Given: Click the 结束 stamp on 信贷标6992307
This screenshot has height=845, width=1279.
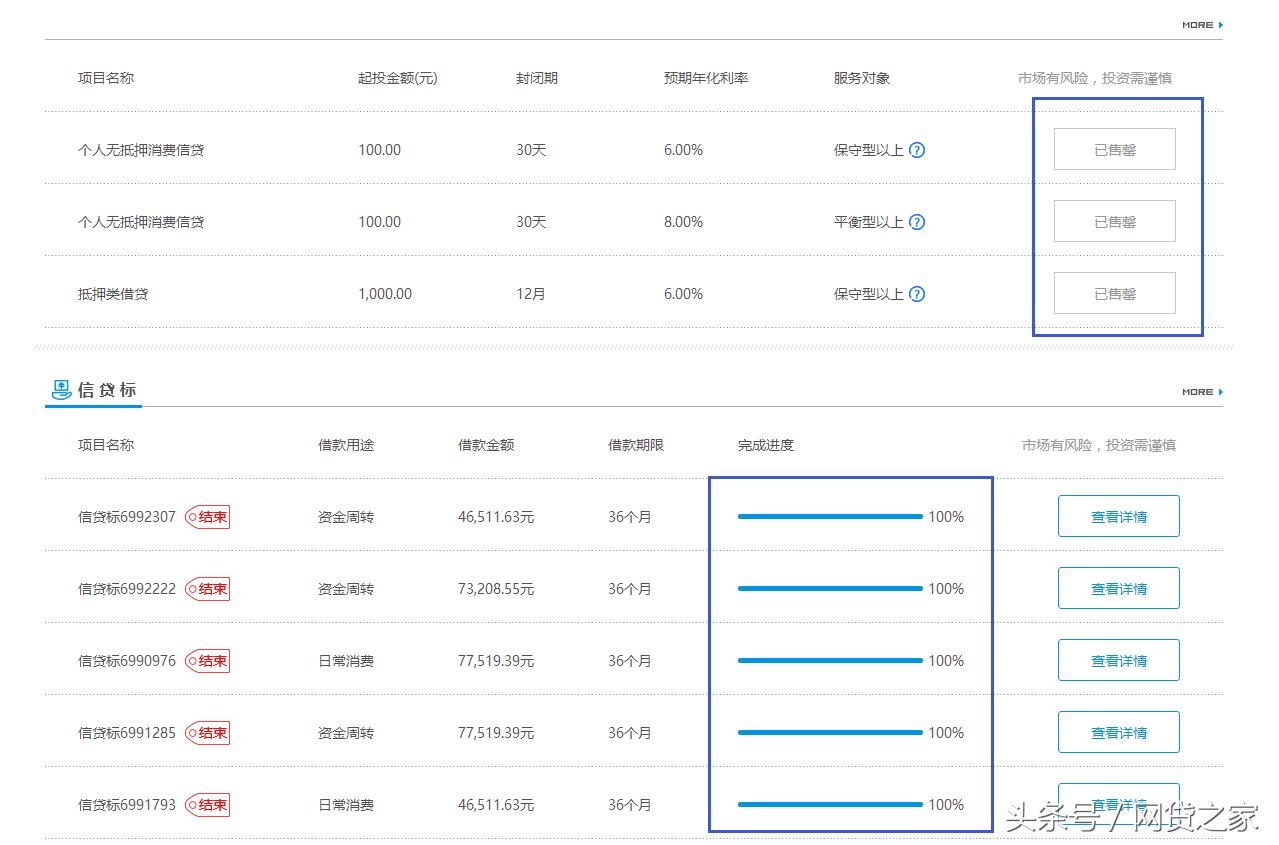Looking at the screenshot, I should pyautogui.click(x=207, y=516).
